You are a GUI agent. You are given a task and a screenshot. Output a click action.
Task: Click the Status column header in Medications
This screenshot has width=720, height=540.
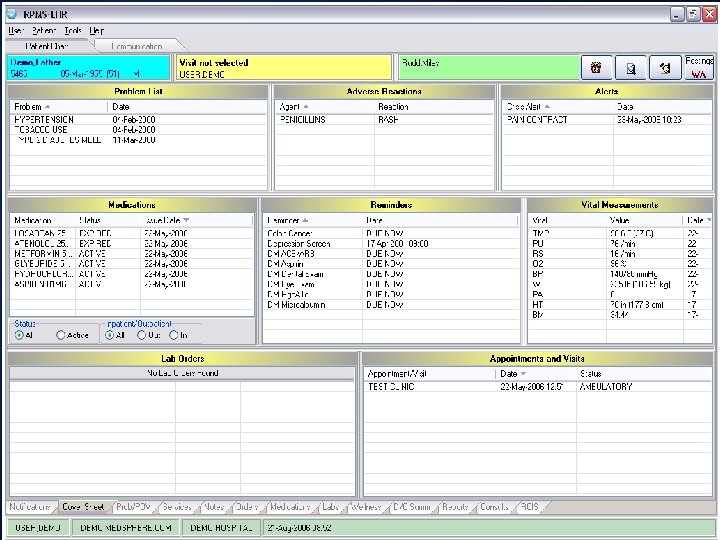point(107,220)
